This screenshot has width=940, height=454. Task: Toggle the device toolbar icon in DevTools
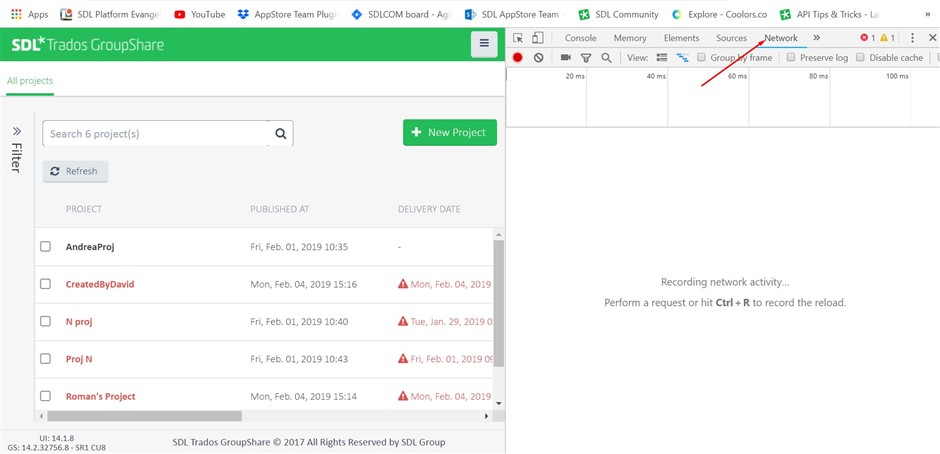[538, 38]
